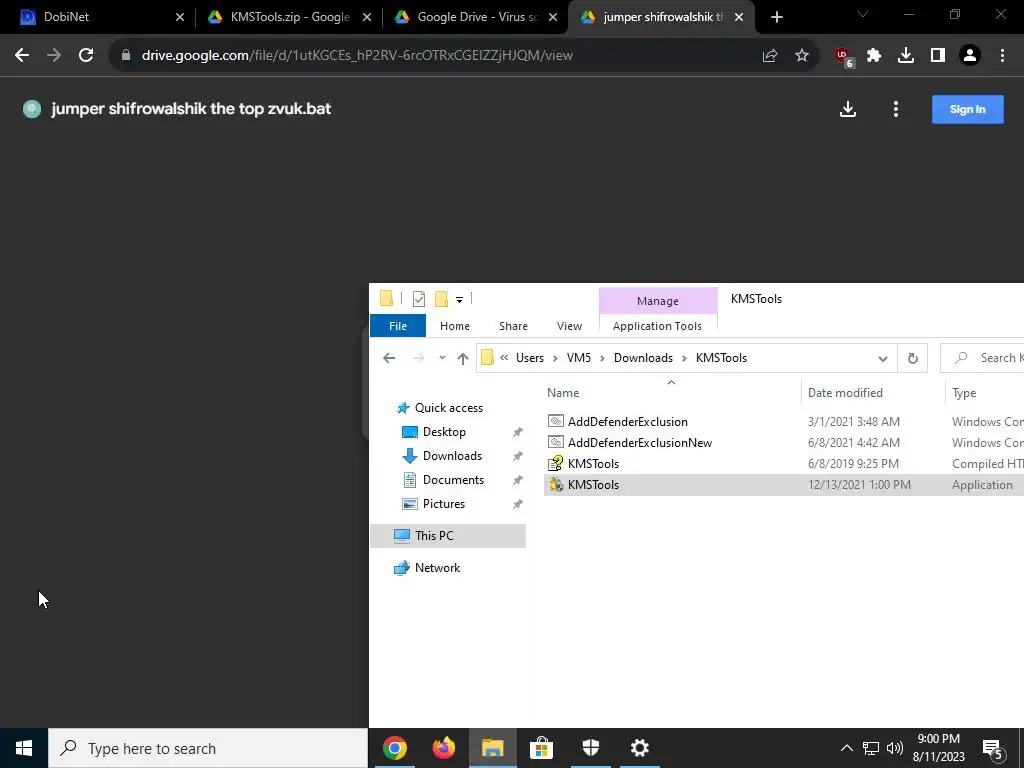Select This PC in navigation pane
Viewport: 1024px width, 768px height.
(x=448, y=536)
